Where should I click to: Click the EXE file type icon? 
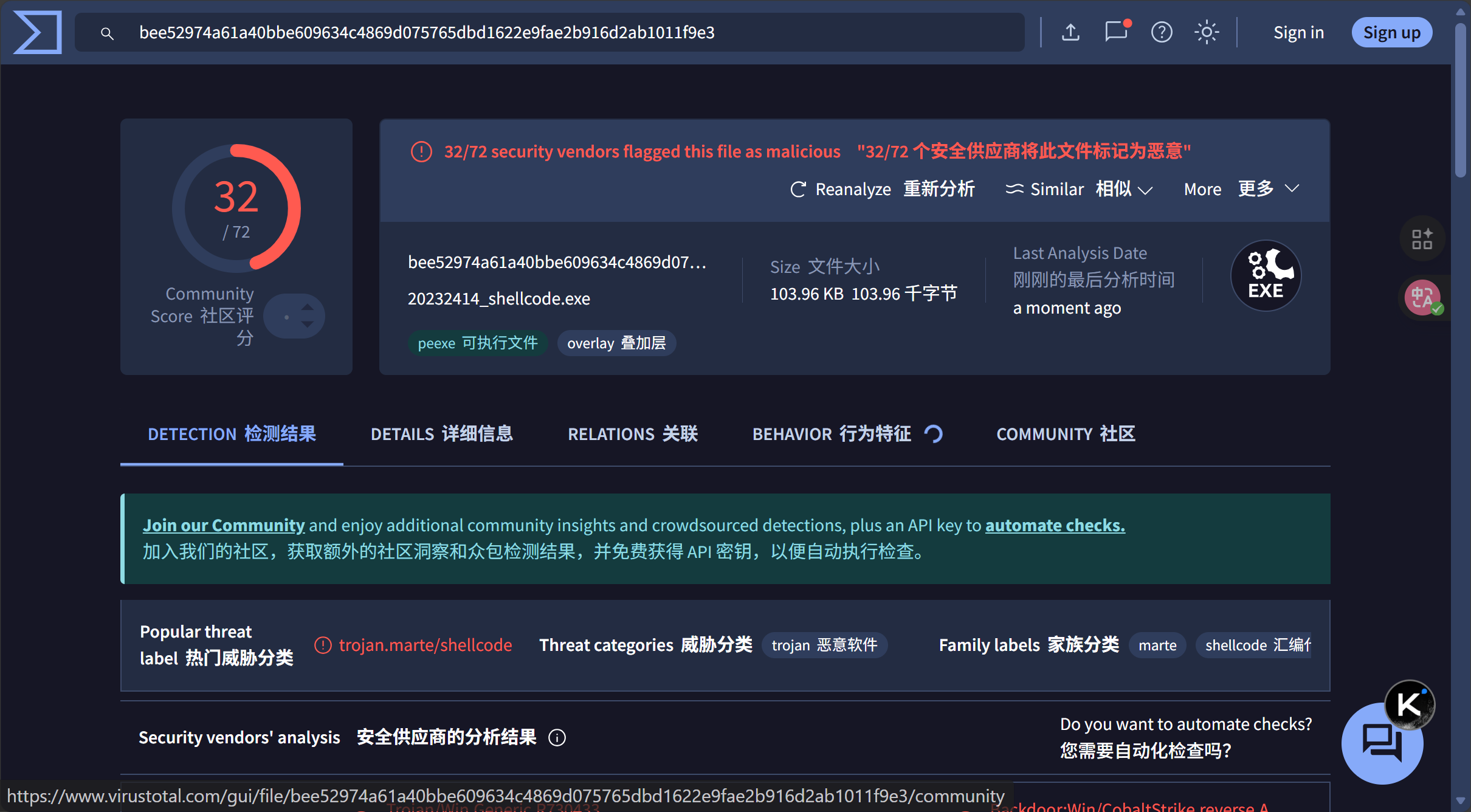[x=1266, y=276]
